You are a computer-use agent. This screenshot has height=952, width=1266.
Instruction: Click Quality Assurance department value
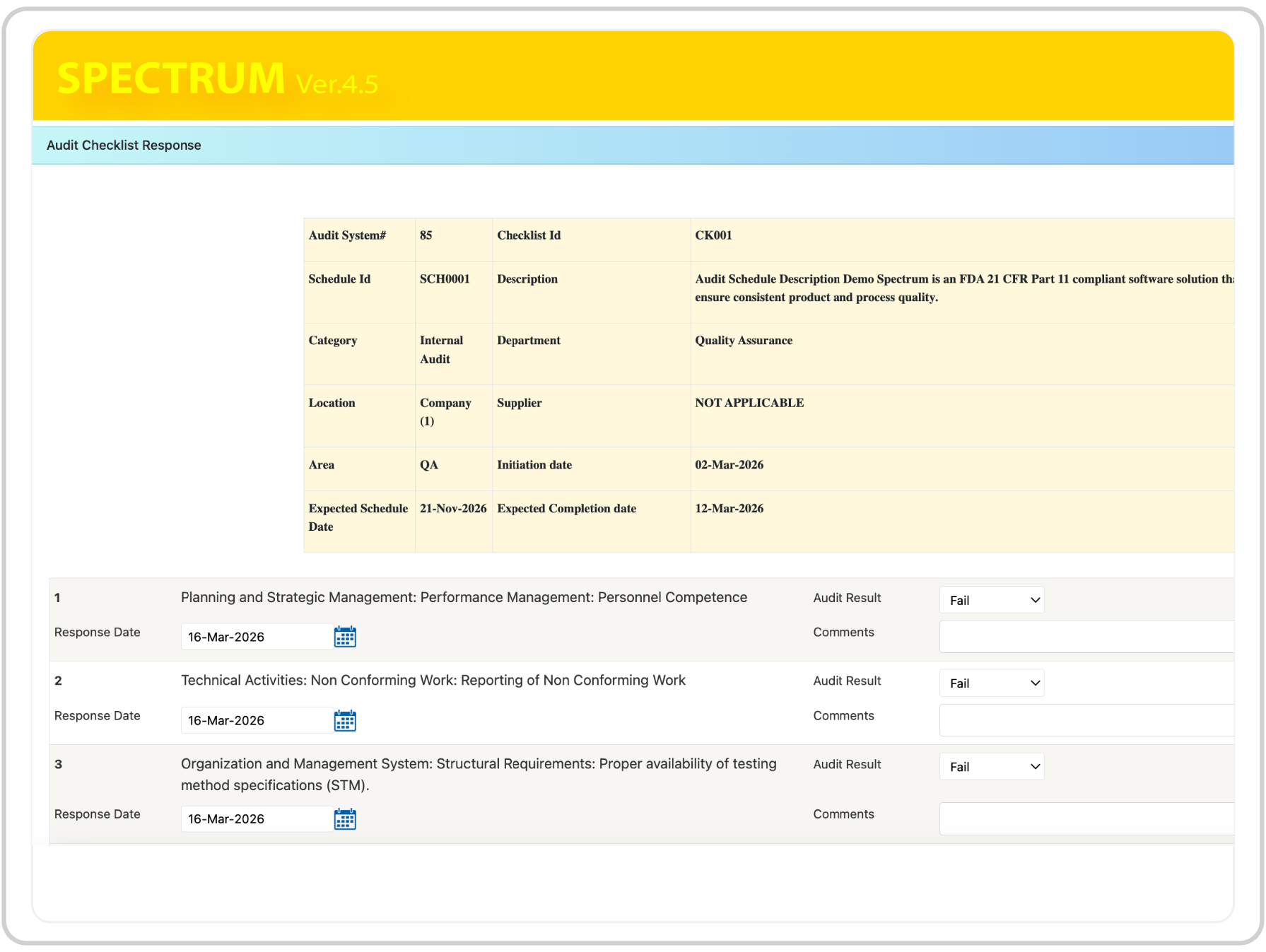(x=744, y=341)
